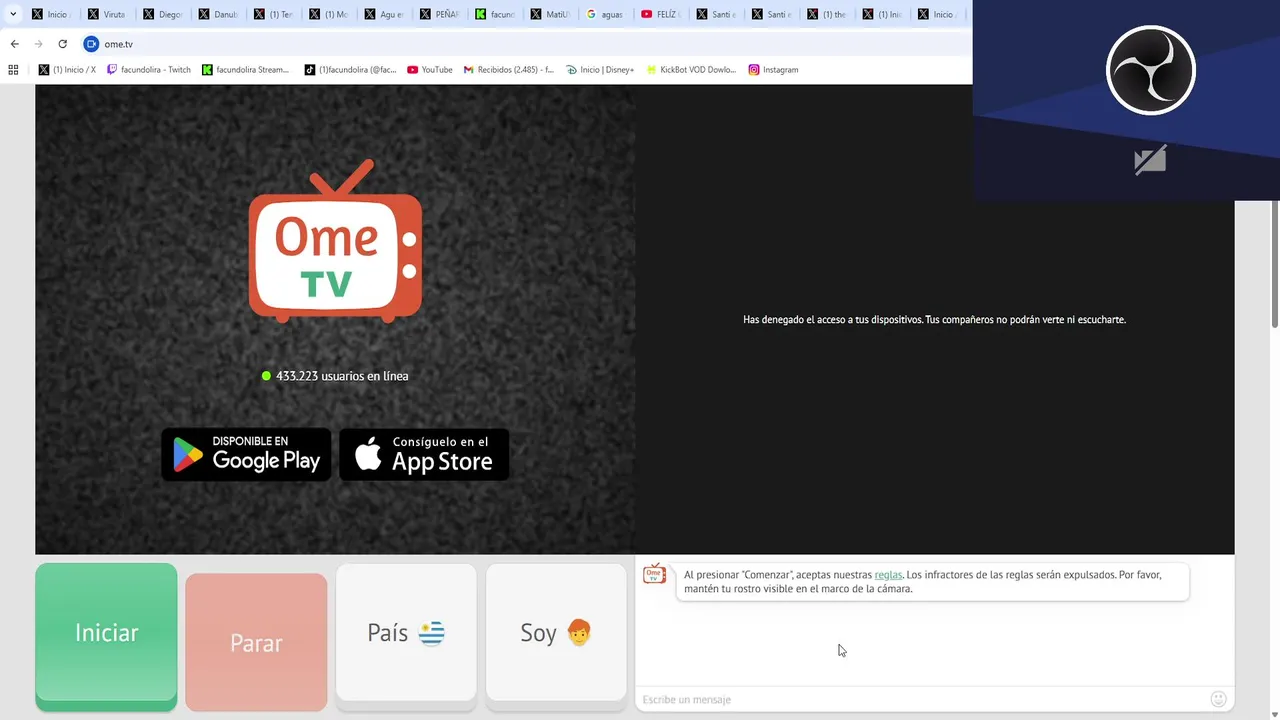1280x720 pixels.
Task: Open the facundolira Stream... Kick bookmark
Action: [246, 70]
